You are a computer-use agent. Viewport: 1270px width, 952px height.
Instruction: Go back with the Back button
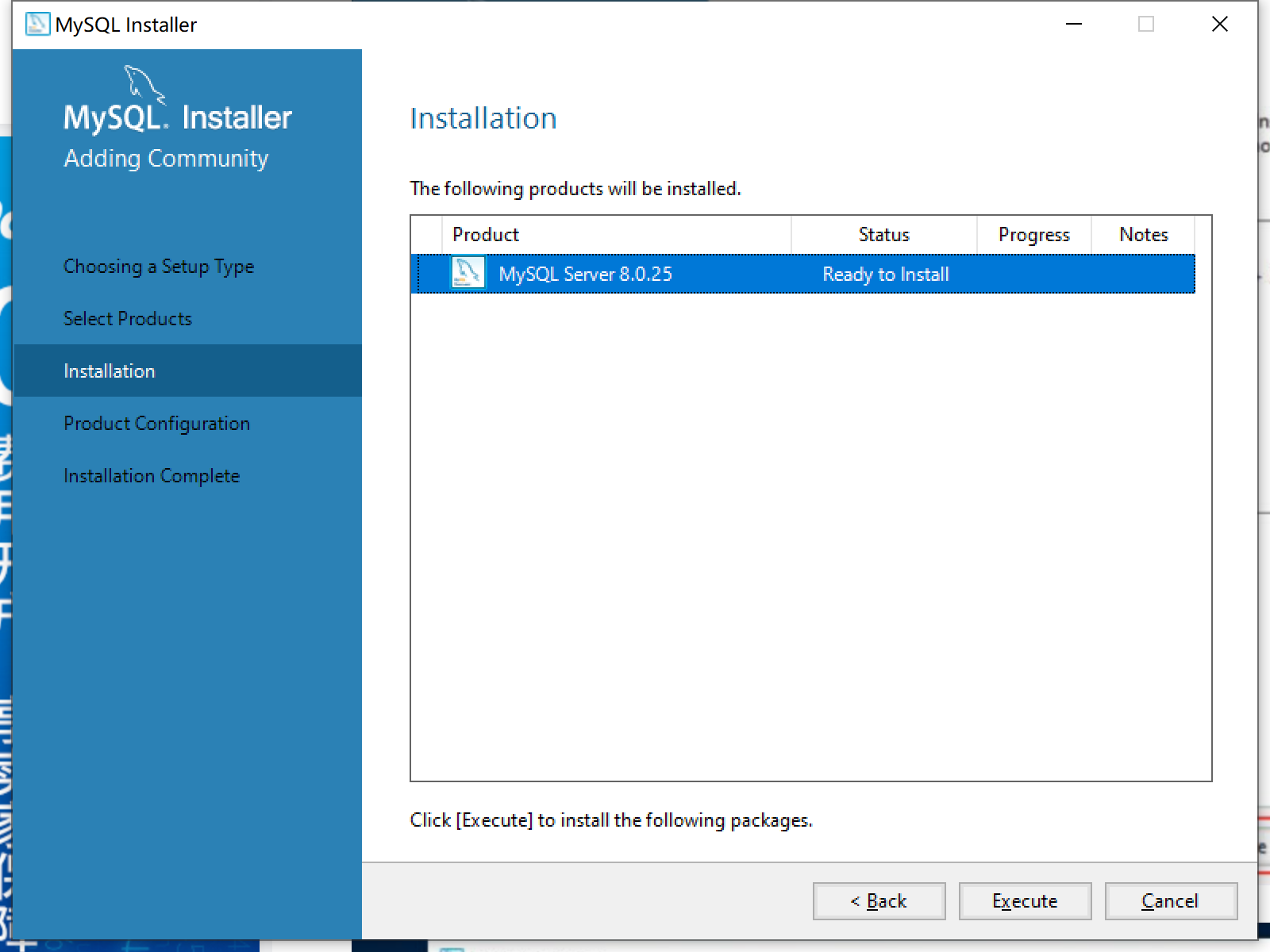879,901
